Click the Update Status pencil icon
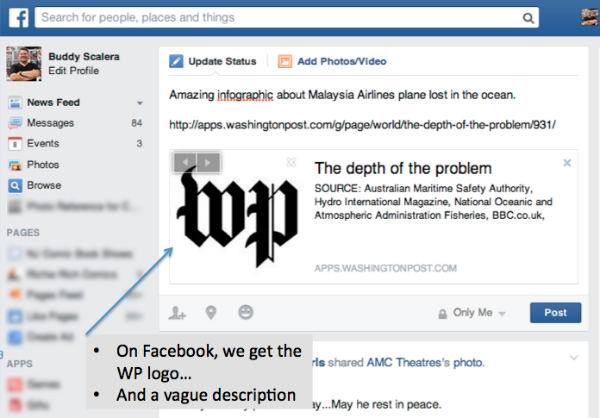Screen dimensions: 600x418 [176, 61]
